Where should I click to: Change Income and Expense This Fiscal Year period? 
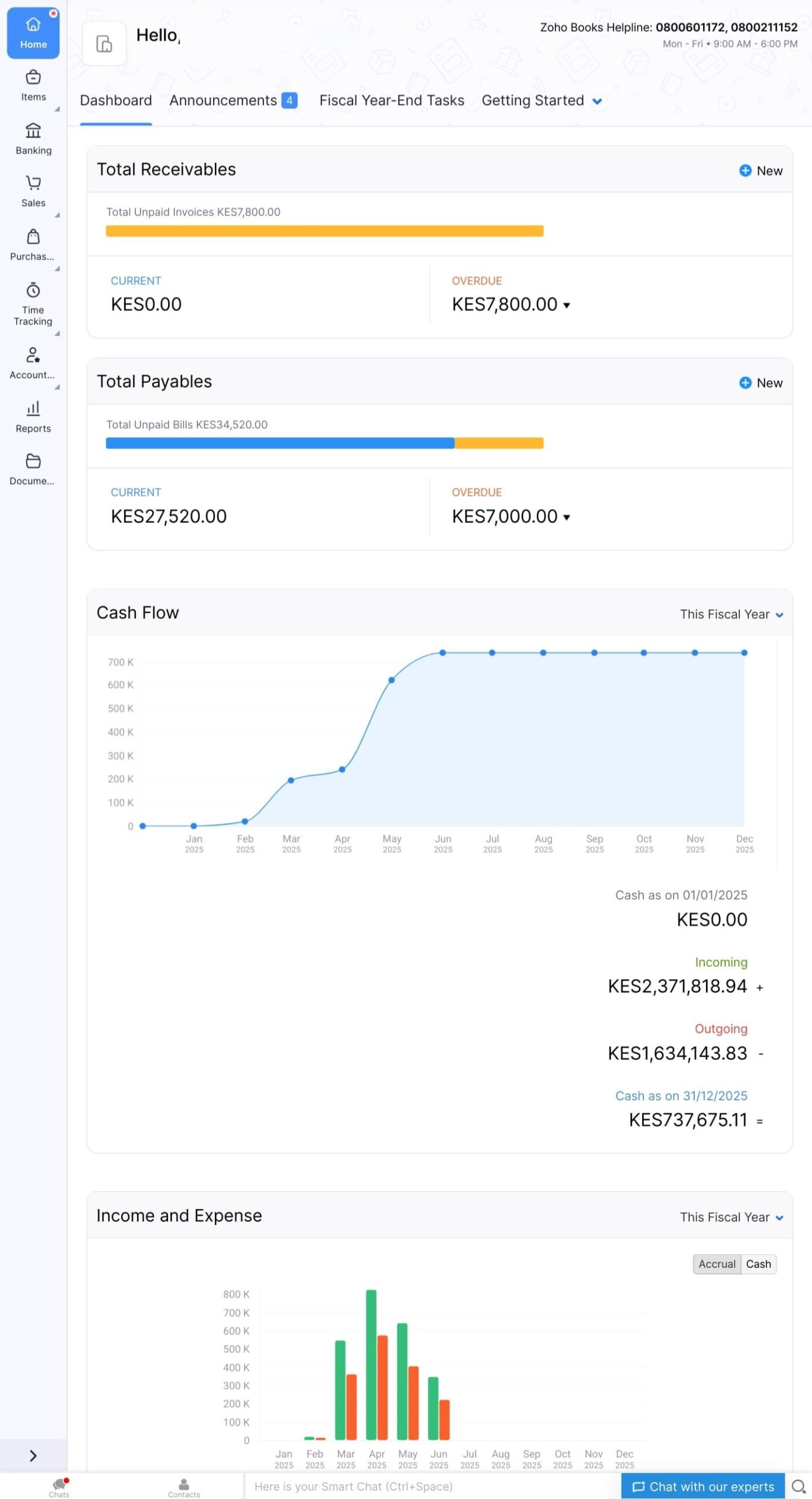731,1217
